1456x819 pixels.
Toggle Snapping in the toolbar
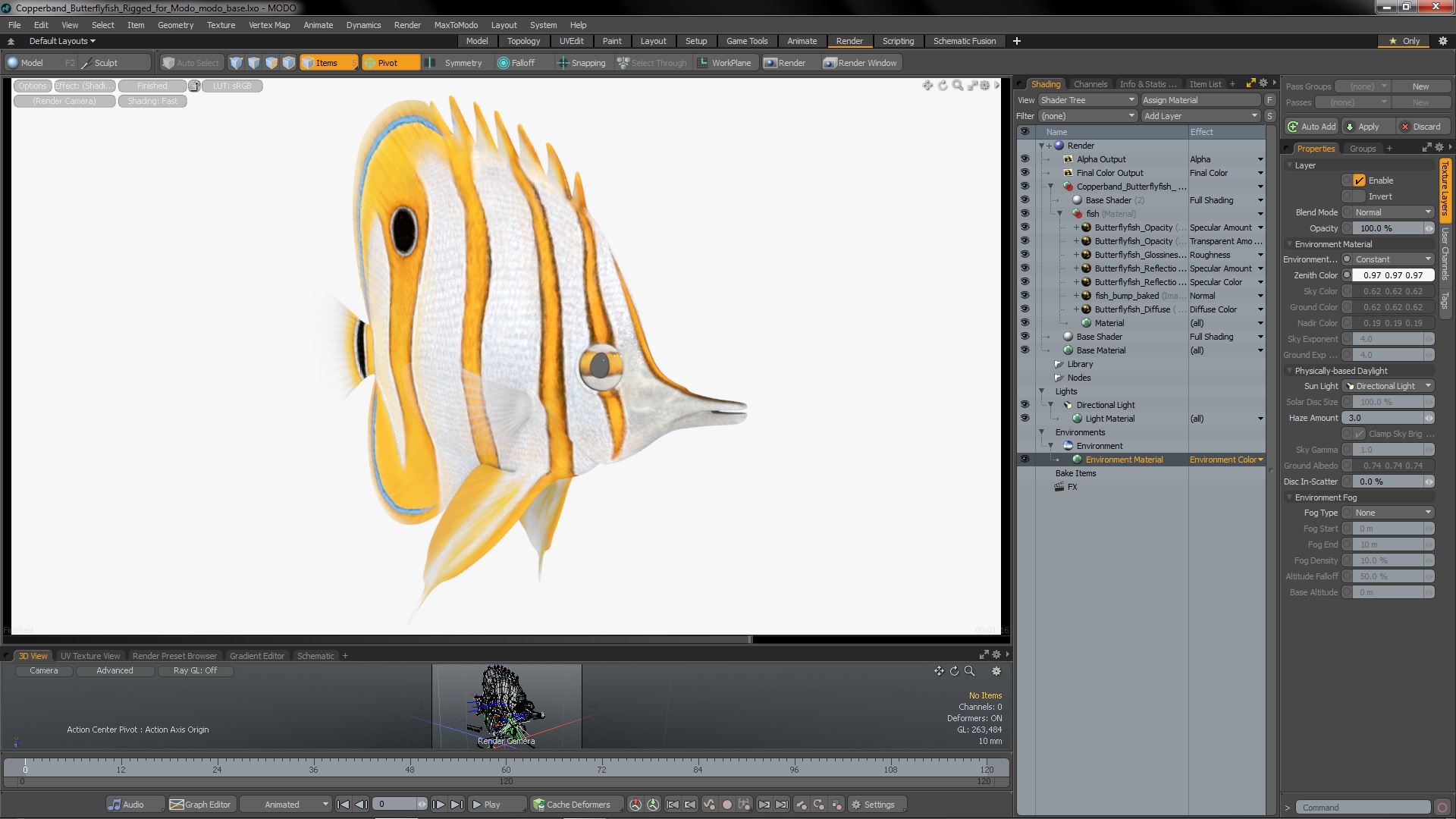click(582, 63)
